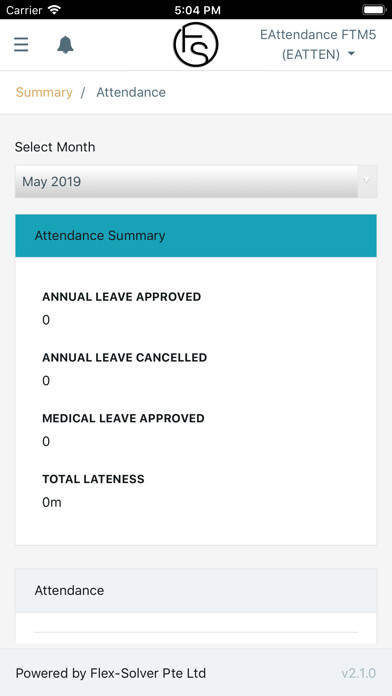Viewport: 392px width, 696px height.
Task: Click the 0m total lateness value
Action: pos(51,502)
